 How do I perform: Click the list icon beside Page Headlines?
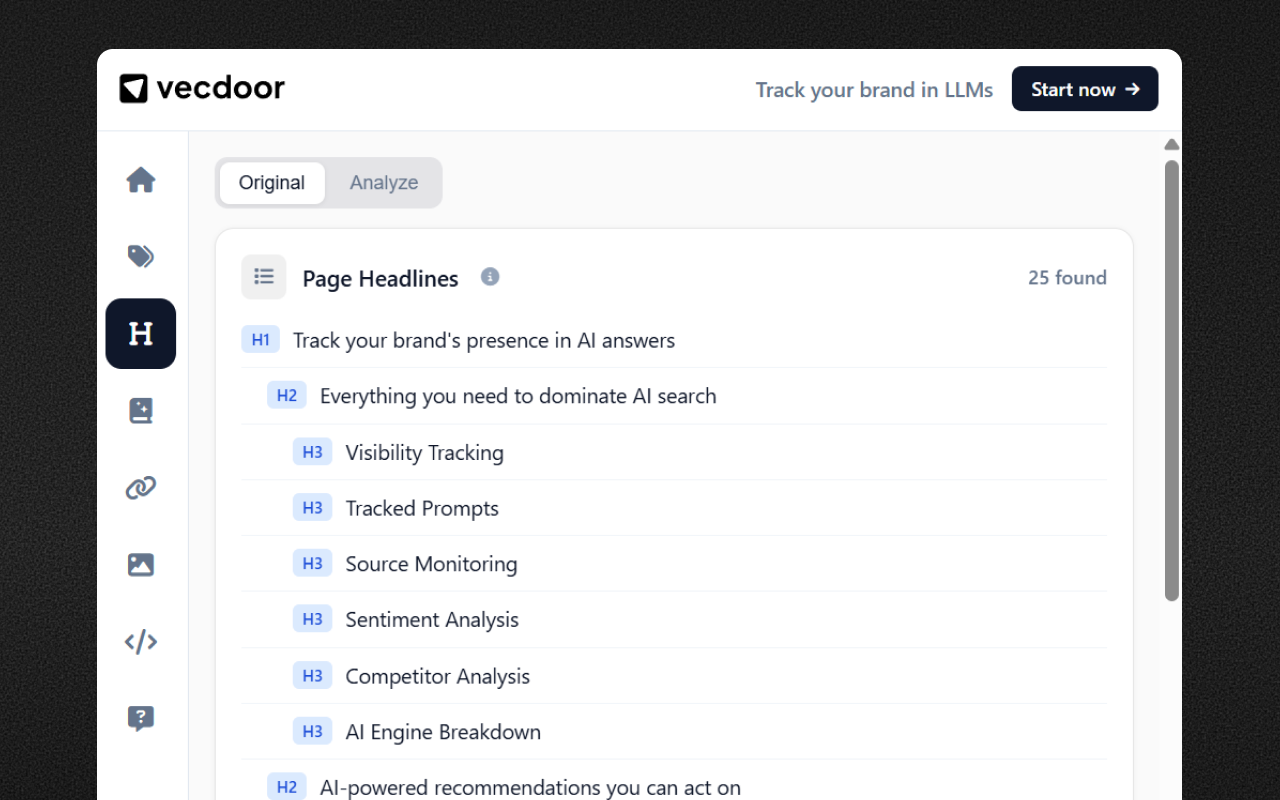point(263,276)
